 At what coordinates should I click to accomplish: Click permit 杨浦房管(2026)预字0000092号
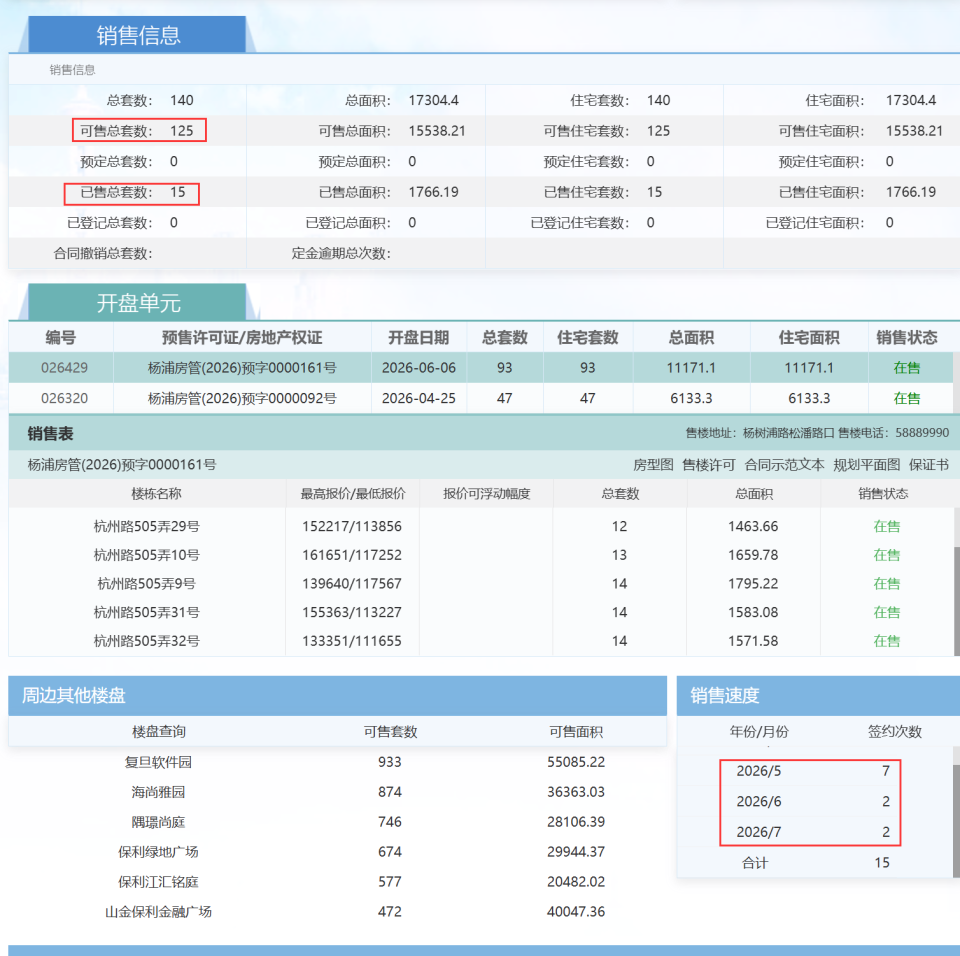pos(242,398)
